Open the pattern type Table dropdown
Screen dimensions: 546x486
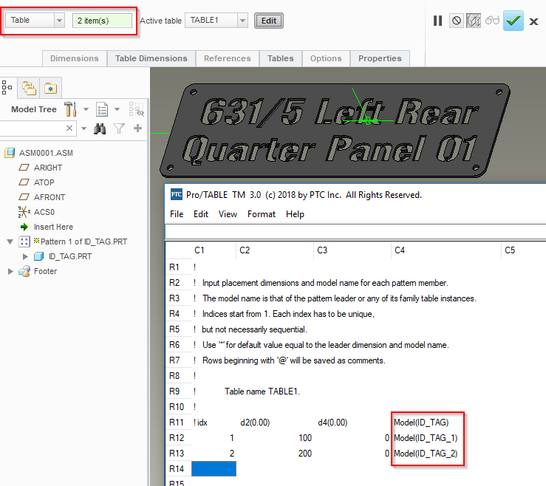pos(60,20)
